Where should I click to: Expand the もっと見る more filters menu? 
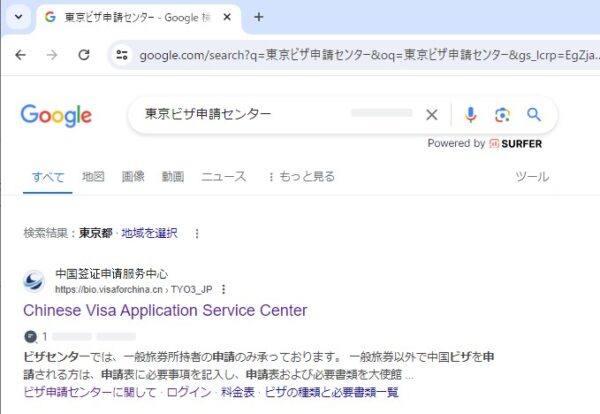(301, 177)
